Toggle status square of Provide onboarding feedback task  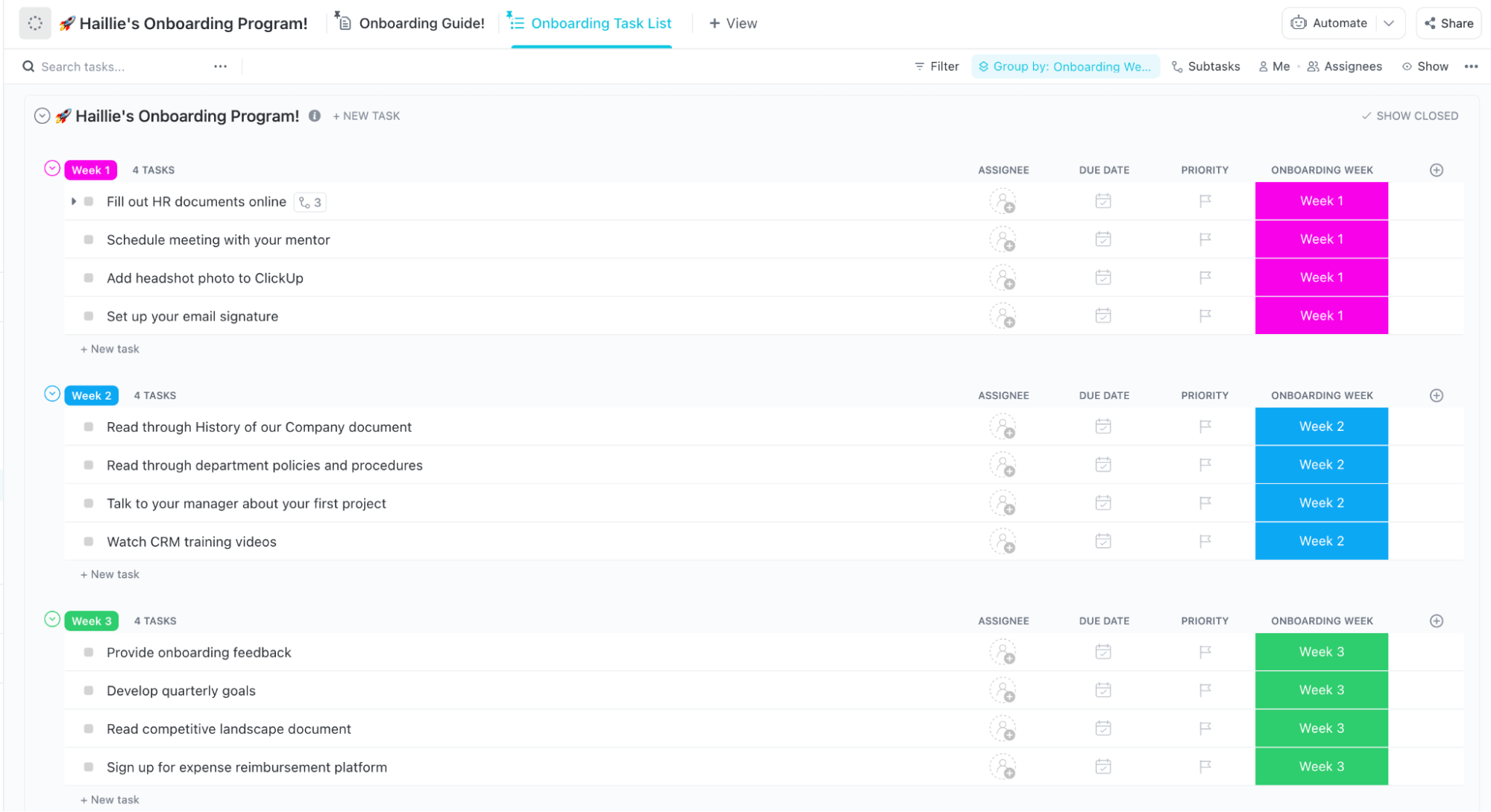(89, 652)
